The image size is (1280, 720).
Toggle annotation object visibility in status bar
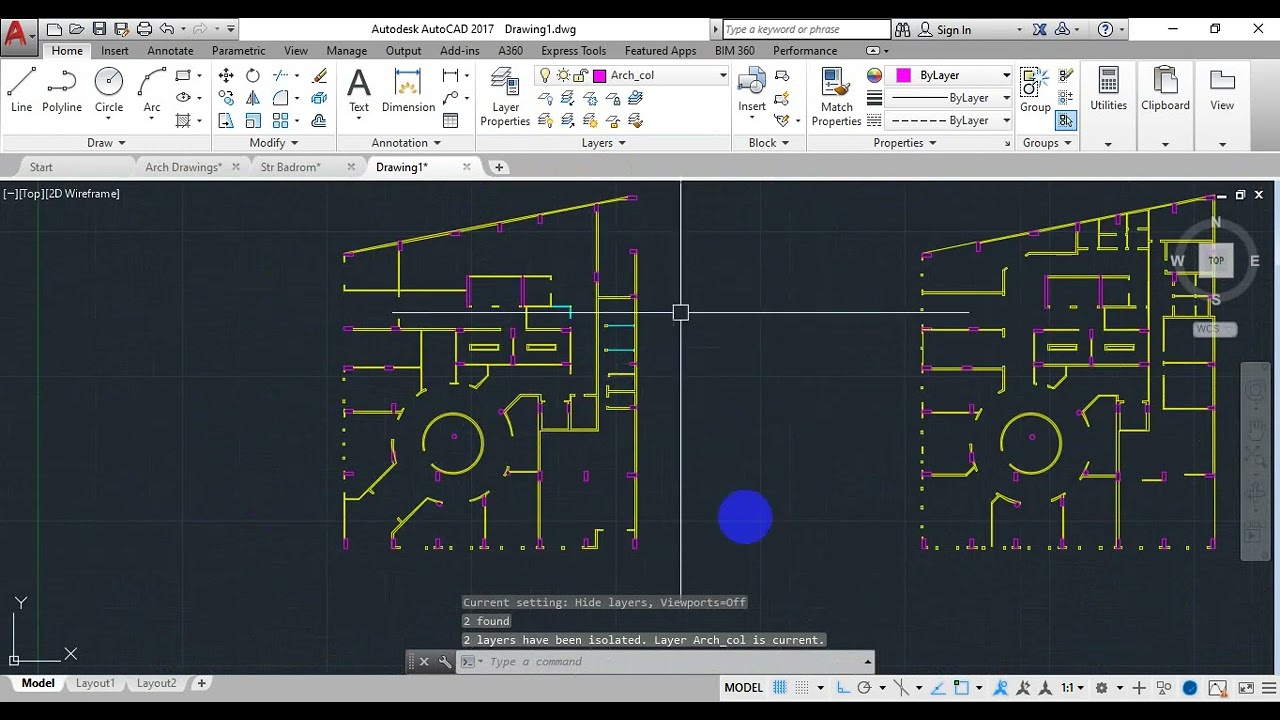pyautogui.click(x=1001, y=688)
